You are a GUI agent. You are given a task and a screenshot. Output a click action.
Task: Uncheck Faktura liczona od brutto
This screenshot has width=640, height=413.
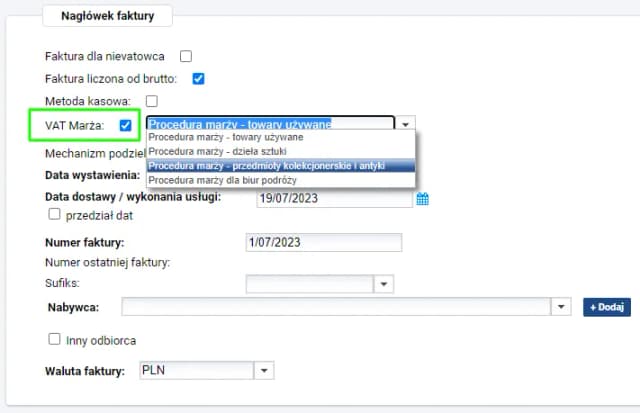pos(198,78)
